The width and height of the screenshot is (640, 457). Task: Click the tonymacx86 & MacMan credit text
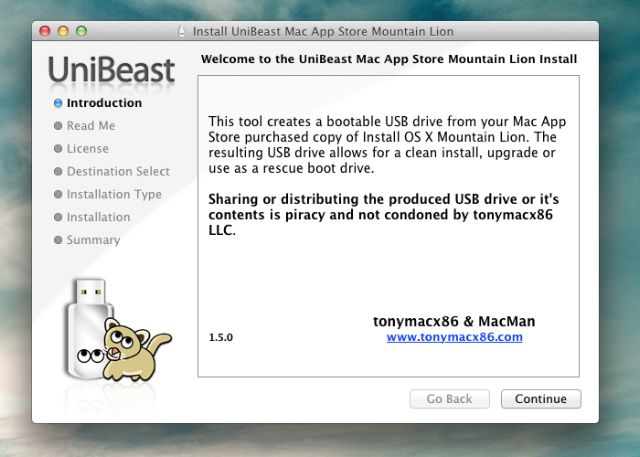pyautogui.click(x=454, y=322)
